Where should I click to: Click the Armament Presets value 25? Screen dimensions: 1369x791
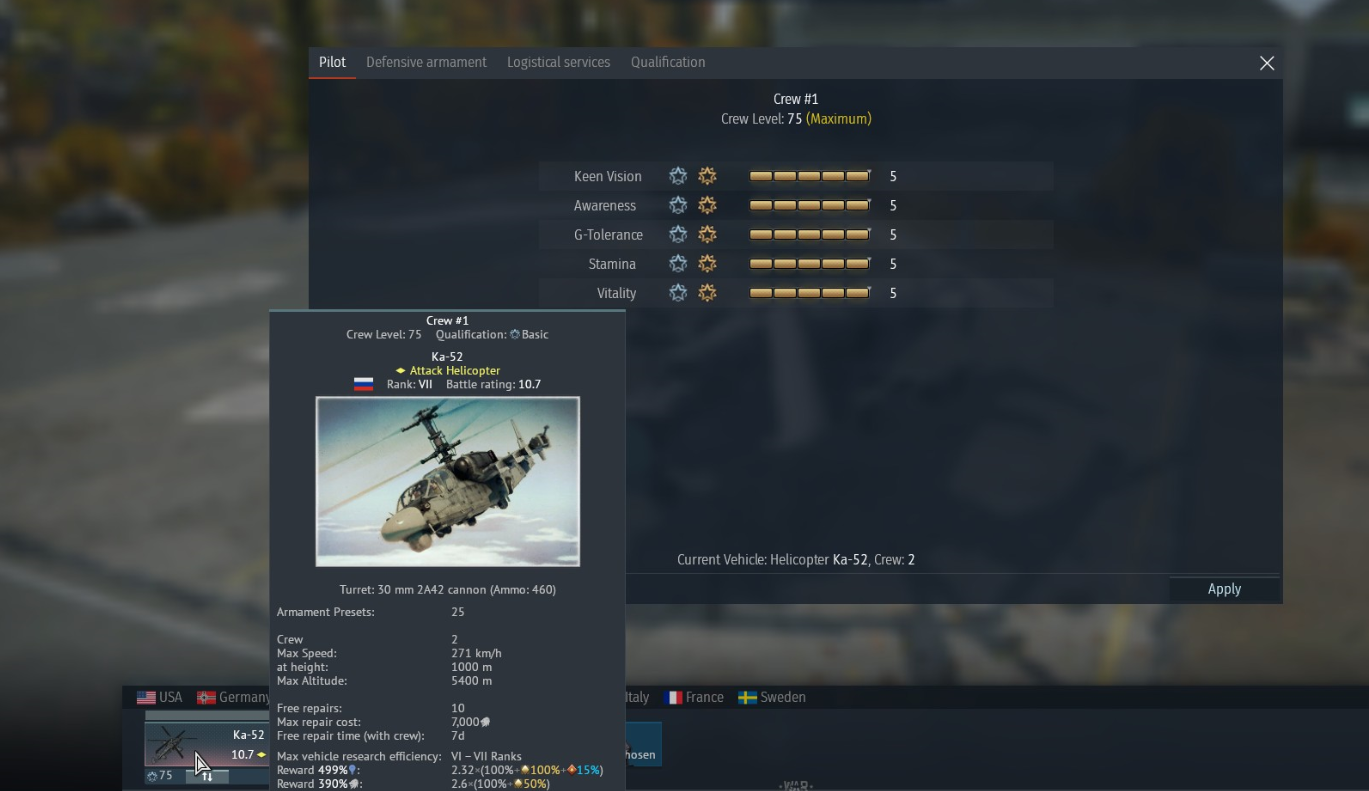(458, 611)
